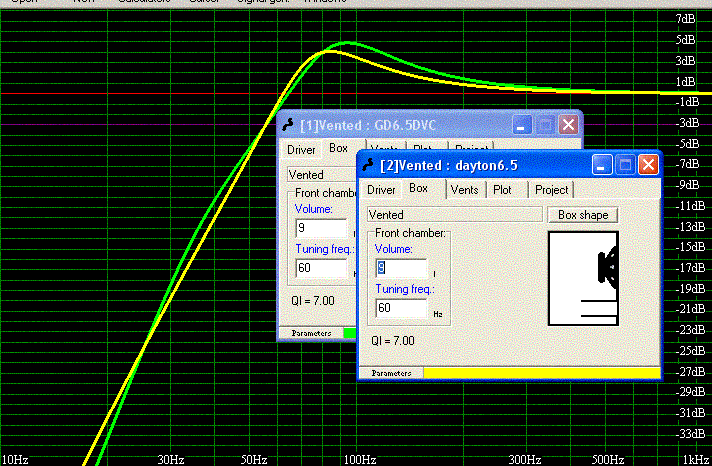This screenshot has height=466, width=712.
Task: Click Volume field in dayton6.5 window
Action: 401,268
